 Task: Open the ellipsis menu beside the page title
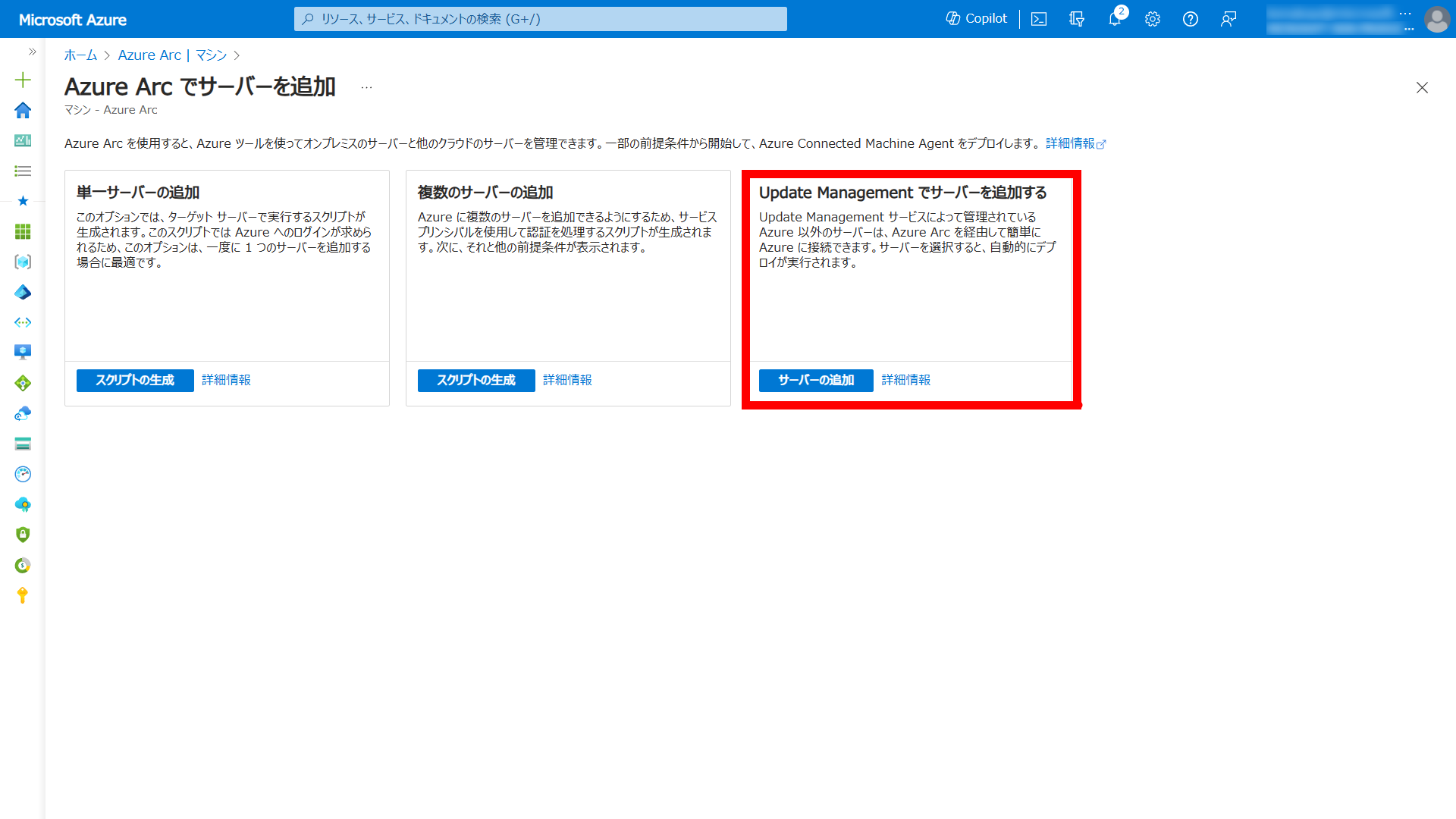(366, 88)
